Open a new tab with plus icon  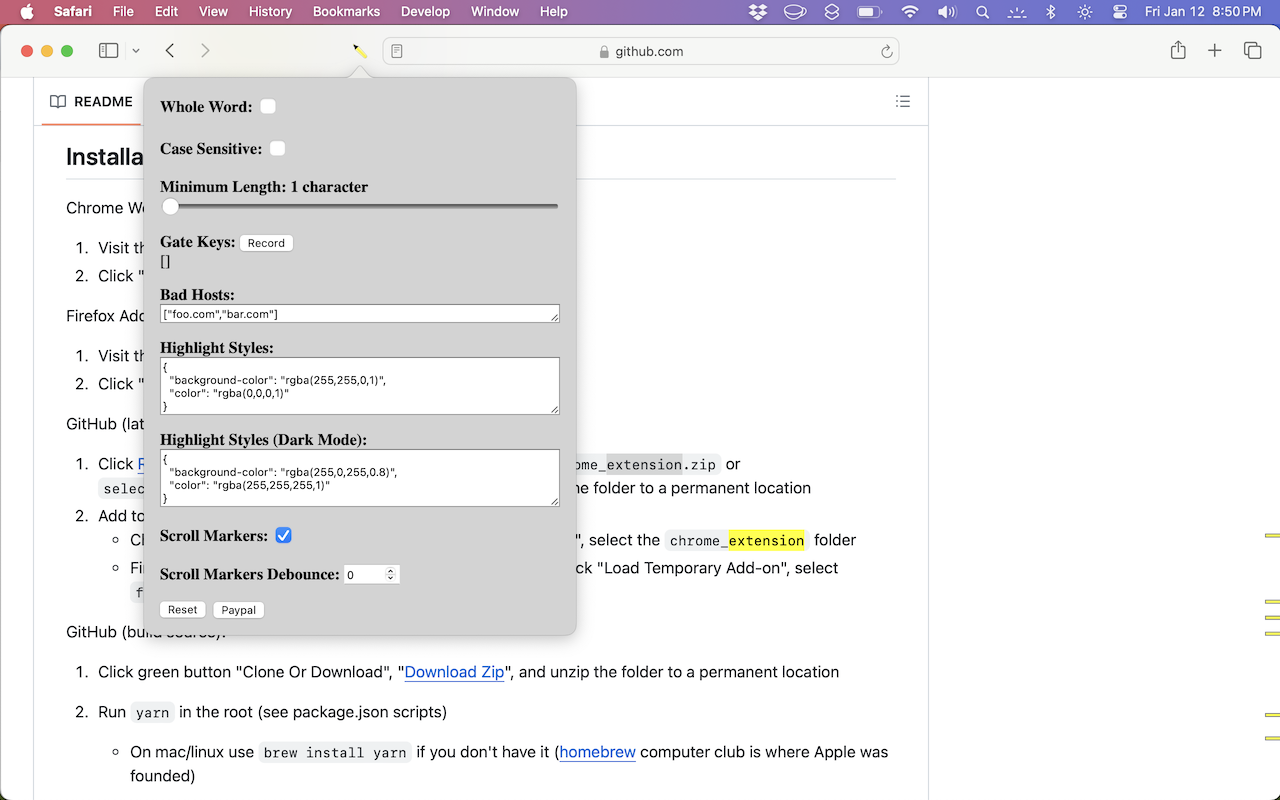coord(1215,51)
